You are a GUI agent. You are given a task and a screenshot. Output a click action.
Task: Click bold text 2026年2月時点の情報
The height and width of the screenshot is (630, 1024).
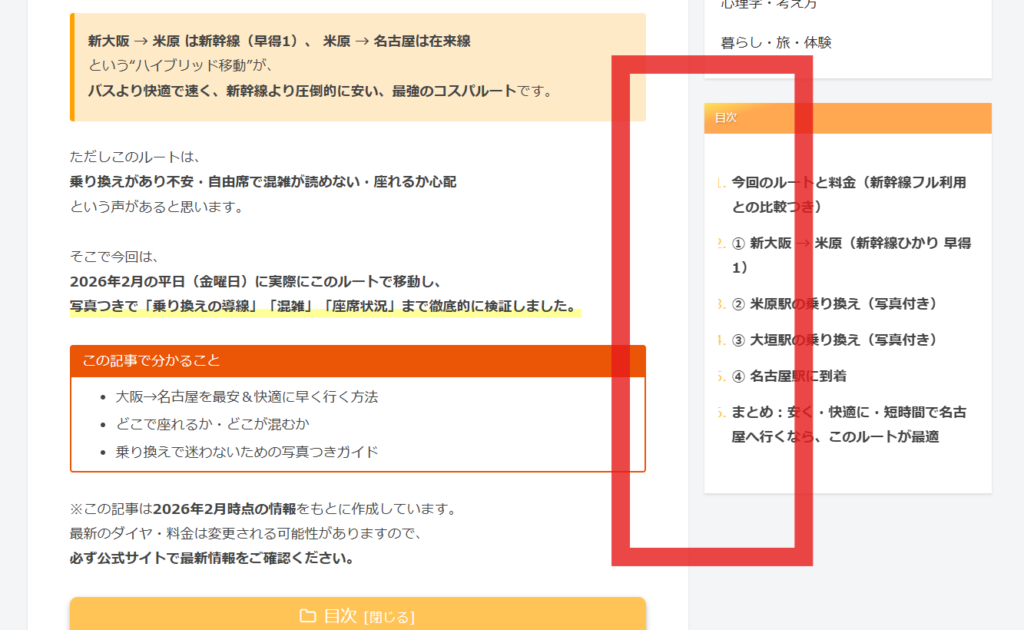[224, 509]
